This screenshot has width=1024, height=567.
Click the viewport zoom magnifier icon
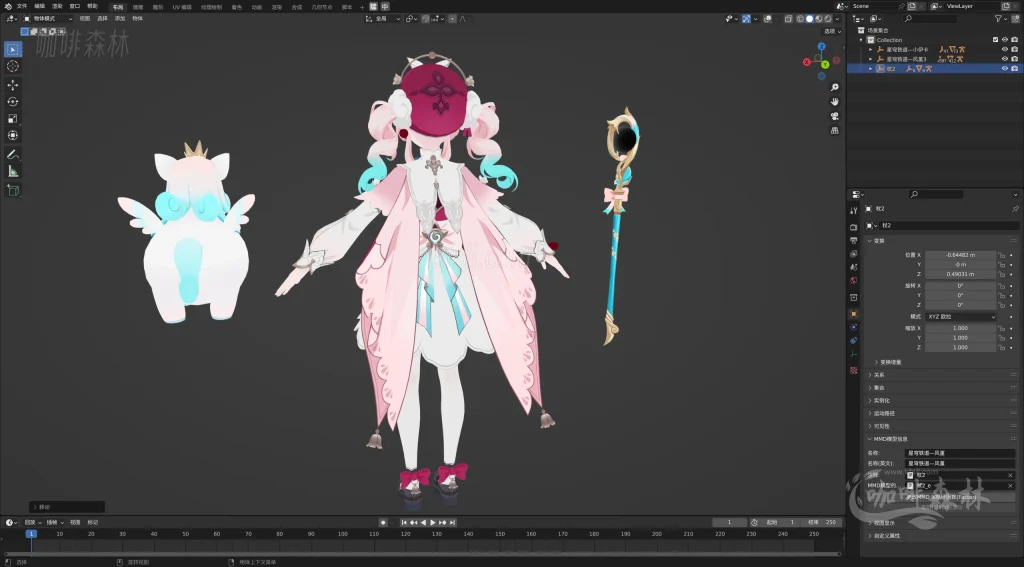tap(835, 87)
